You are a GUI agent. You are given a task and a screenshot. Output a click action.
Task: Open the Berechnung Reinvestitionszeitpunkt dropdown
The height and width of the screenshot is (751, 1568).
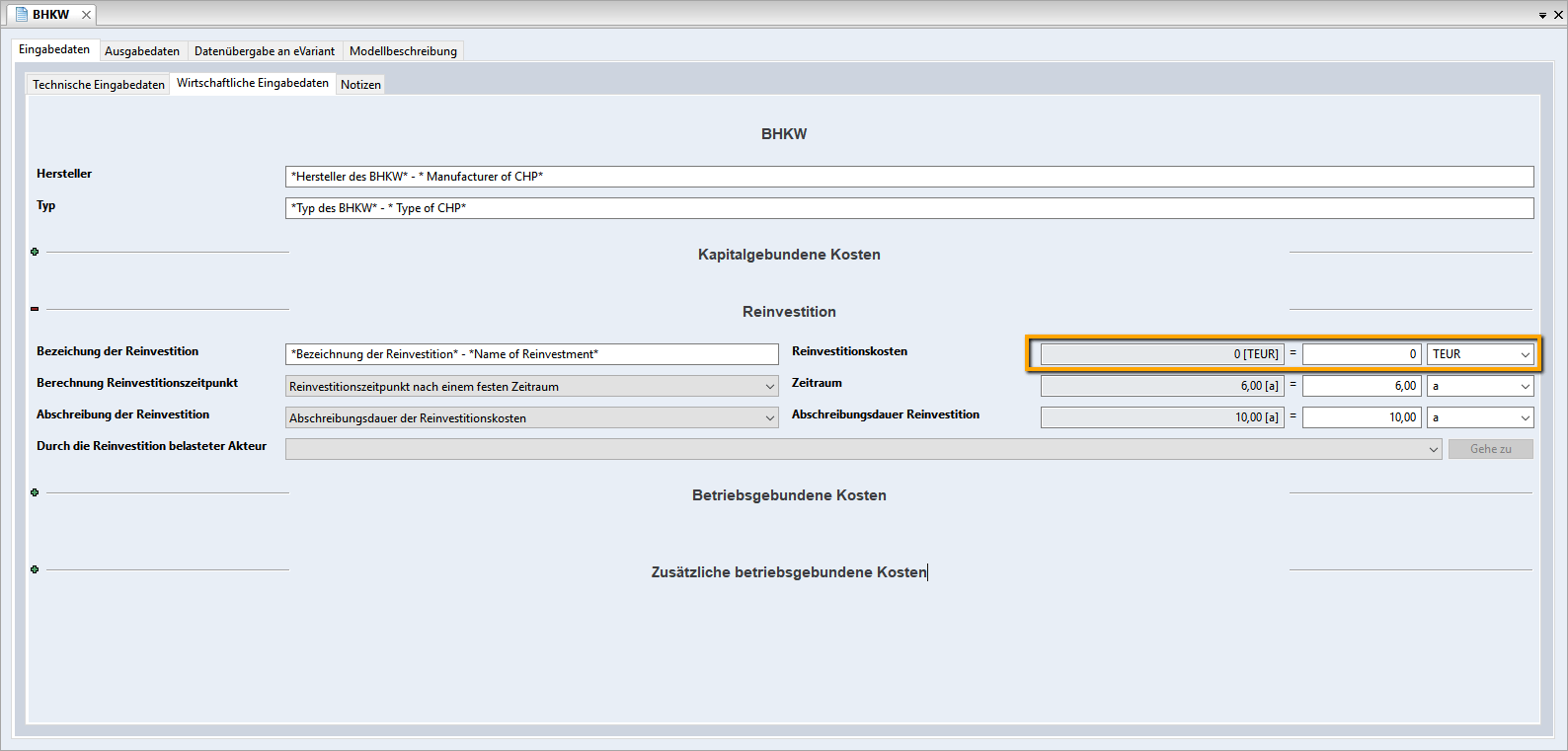pos(532,387)
